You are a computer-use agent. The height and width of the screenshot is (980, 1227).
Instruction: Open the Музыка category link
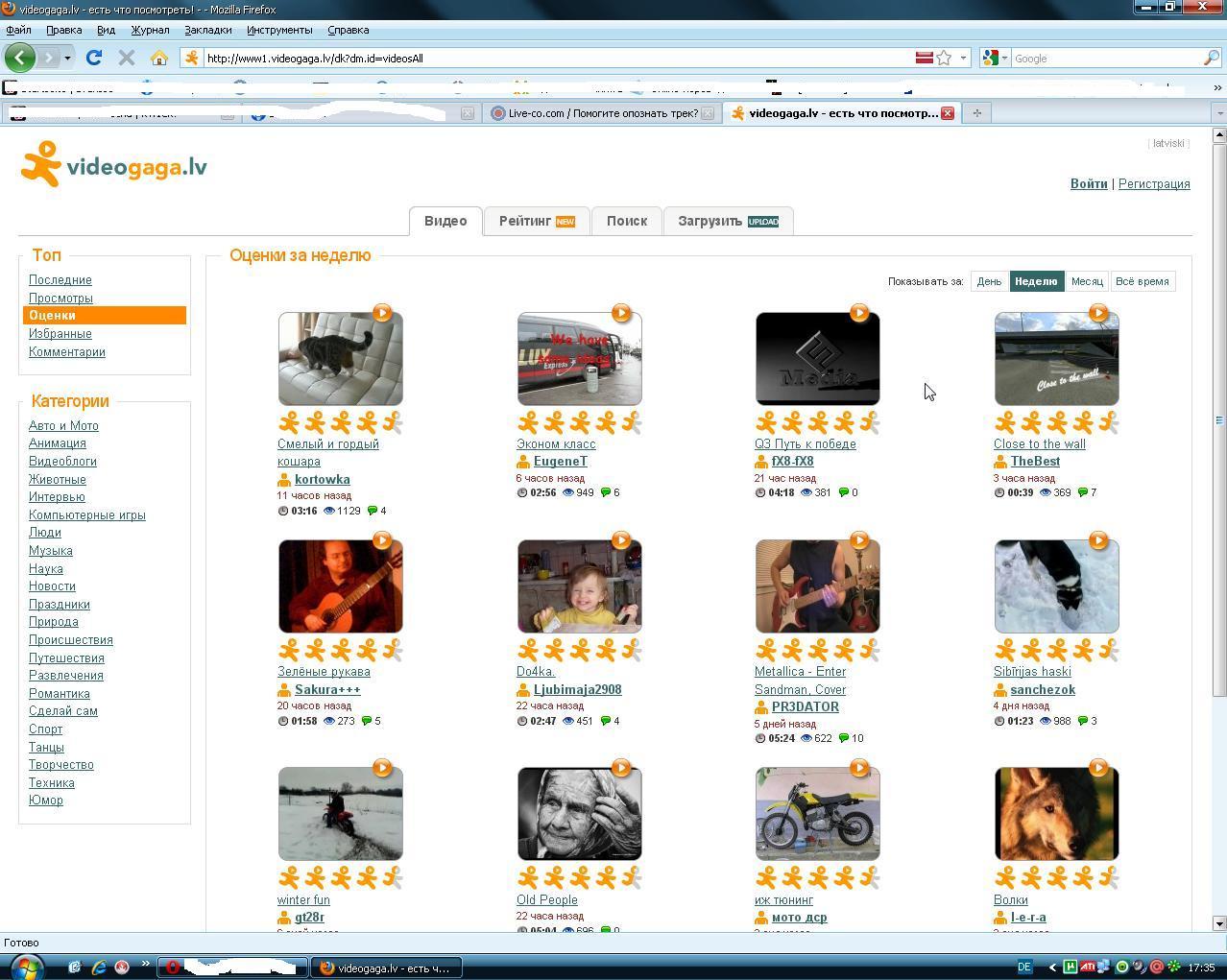[x=51, y=550]
